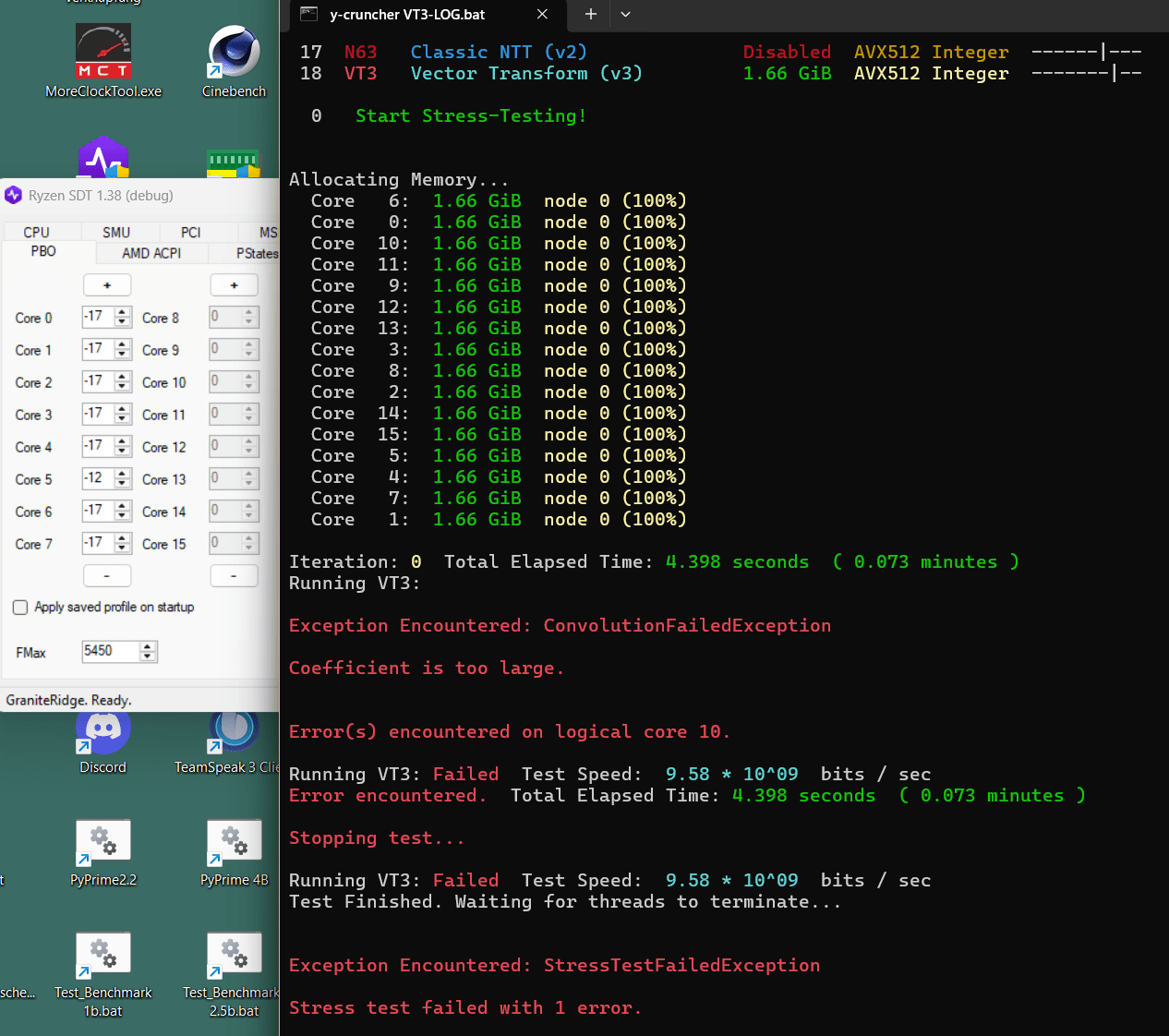The width and height of the screenshot is (1169, 1036).
Task: Click the Core 0 offset value field
Action: [98, 317]
